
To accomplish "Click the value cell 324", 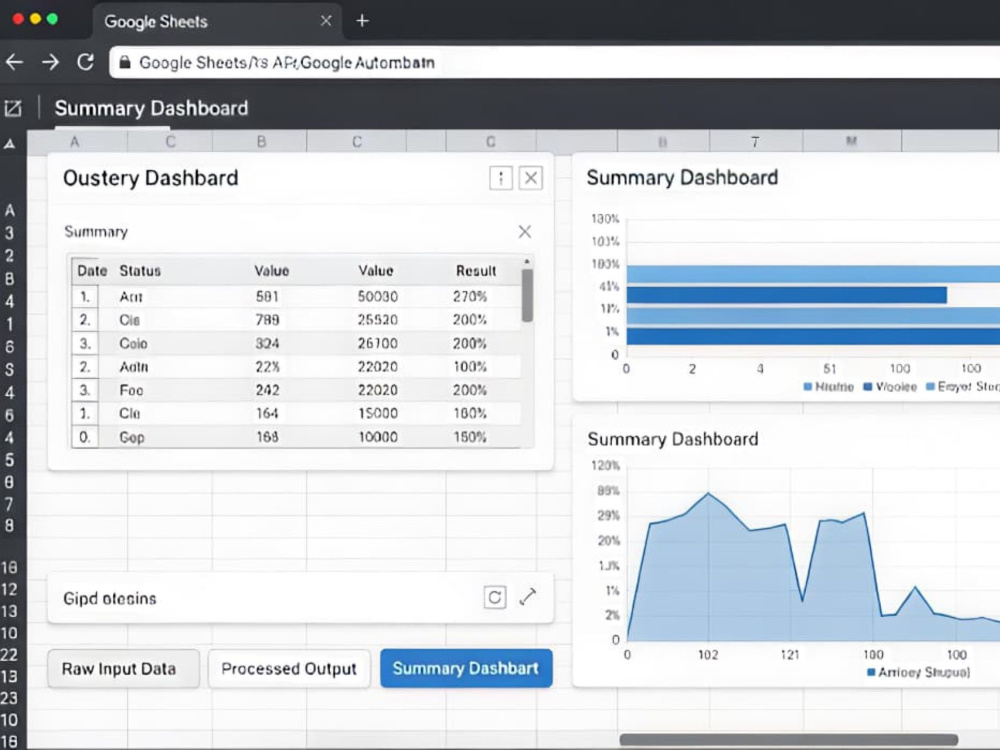I will coord(267,344).
